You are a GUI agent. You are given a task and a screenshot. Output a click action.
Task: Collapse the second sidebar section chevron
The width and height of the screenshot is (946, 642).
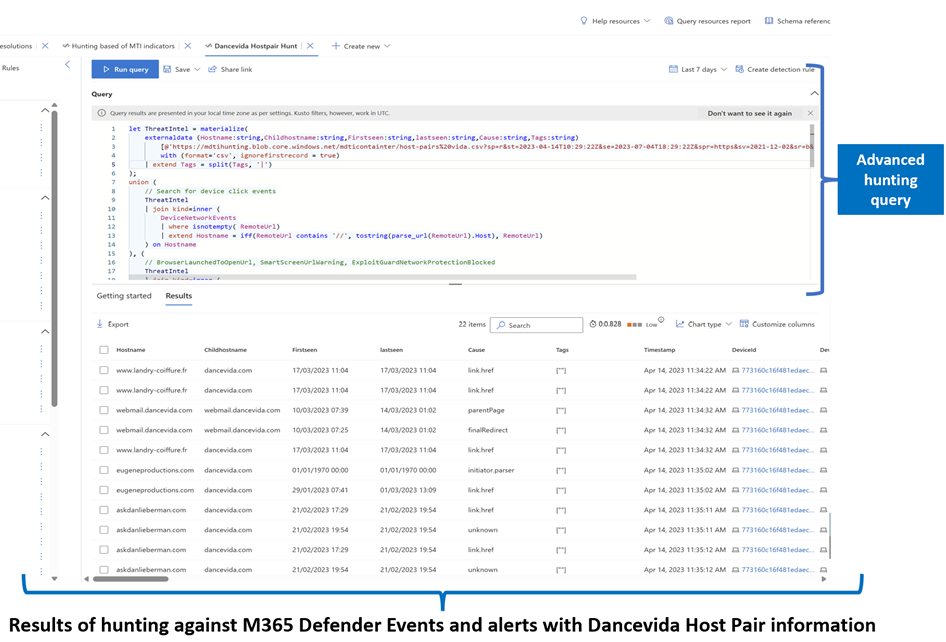tap(45, 198)
